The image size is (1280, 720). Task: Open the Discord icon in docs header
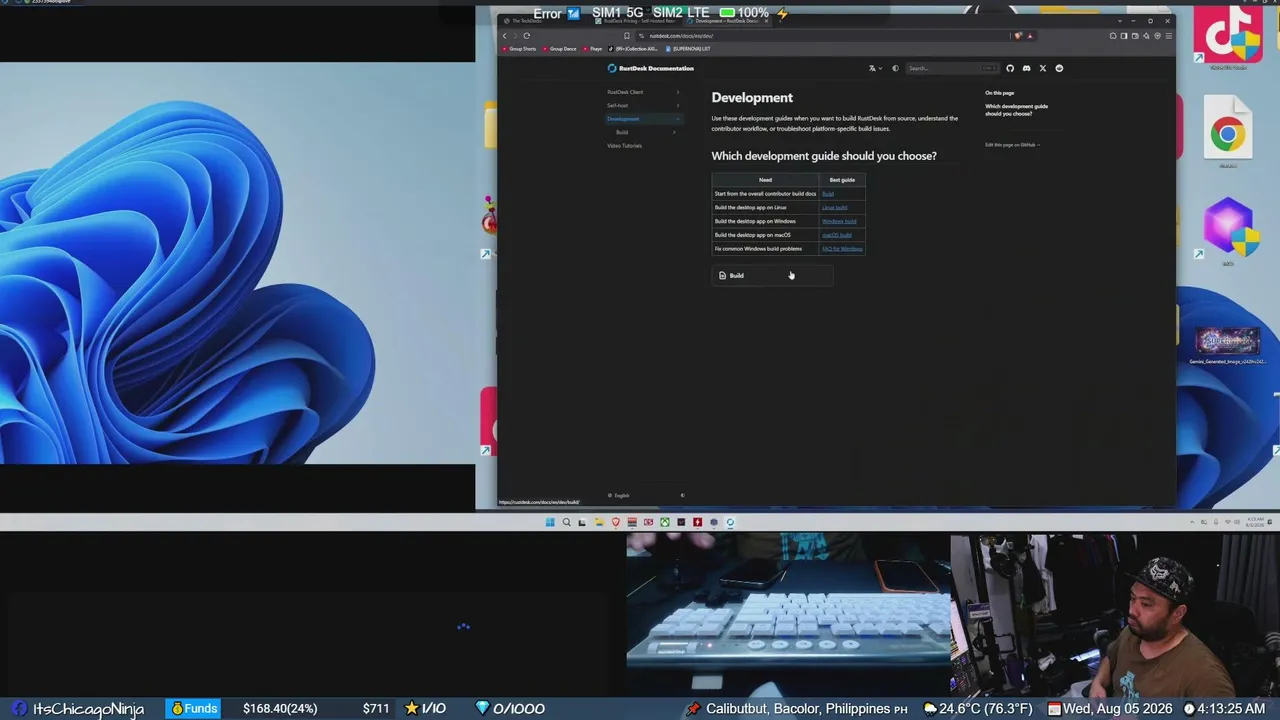1026,68
